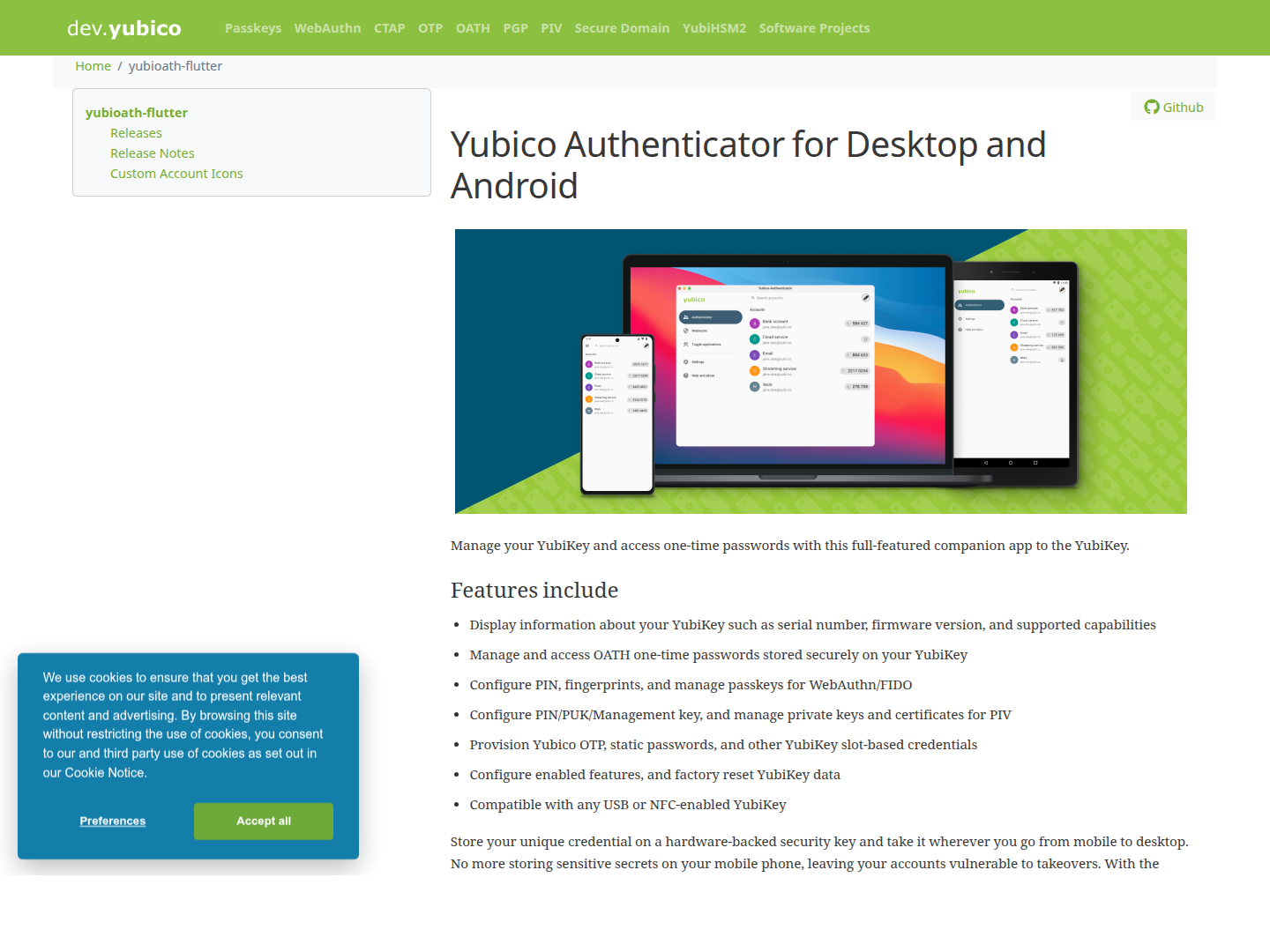Image resolution: width=1270 pixels, height=952 pixels.
Task: Select CTAP in the top navigation
Action: pyautogui.click(x=389, y=28)
